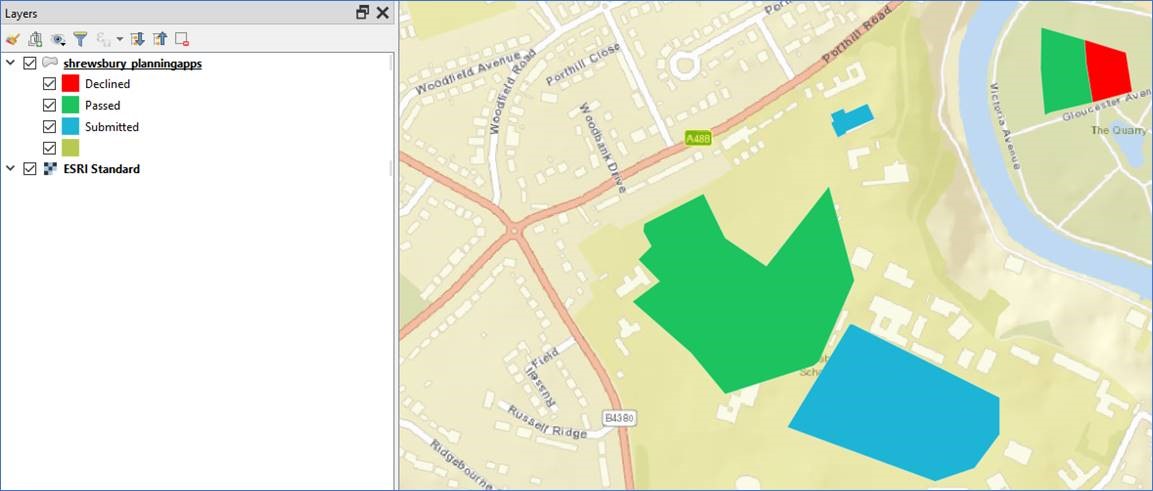Viewport: 1153px width, 491px height.
Task: Click The Quarry map label
Action: point(1118,129)
